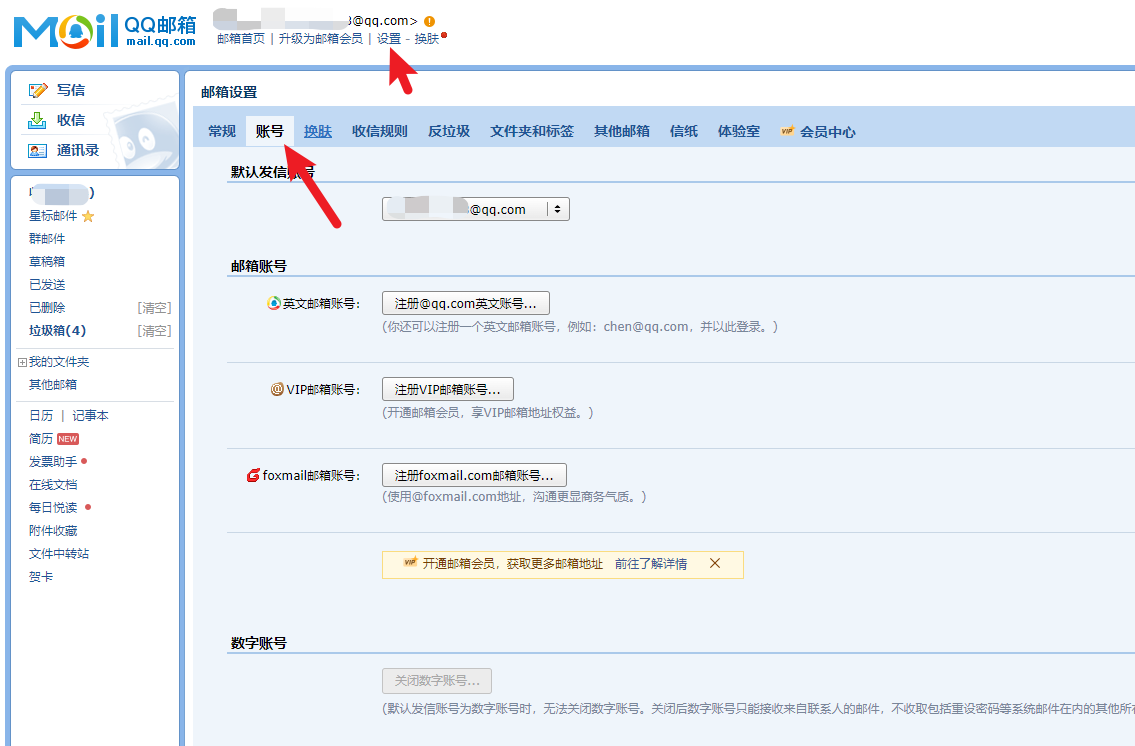The height and width of the screenshot is (746, 1135).
Task: Empty 已删除 with its 清空 link
Action: click(x=154, y=308)
